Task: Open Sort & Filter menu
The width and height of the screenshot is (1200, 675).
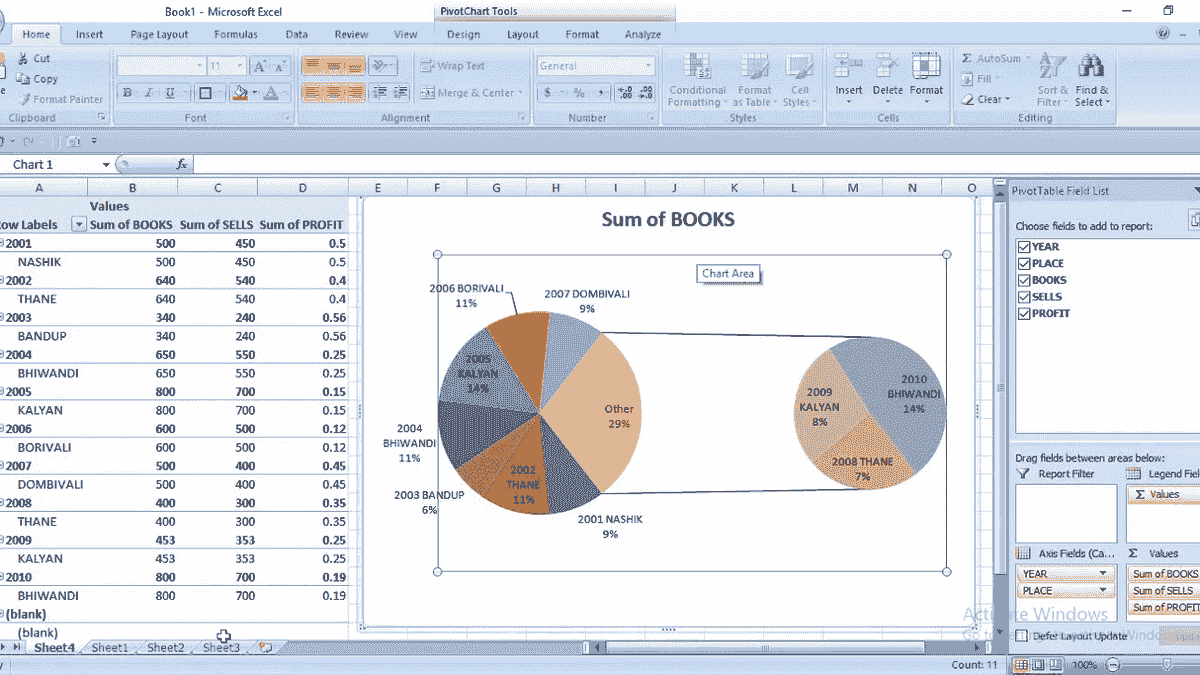Action: (1052, 81)
